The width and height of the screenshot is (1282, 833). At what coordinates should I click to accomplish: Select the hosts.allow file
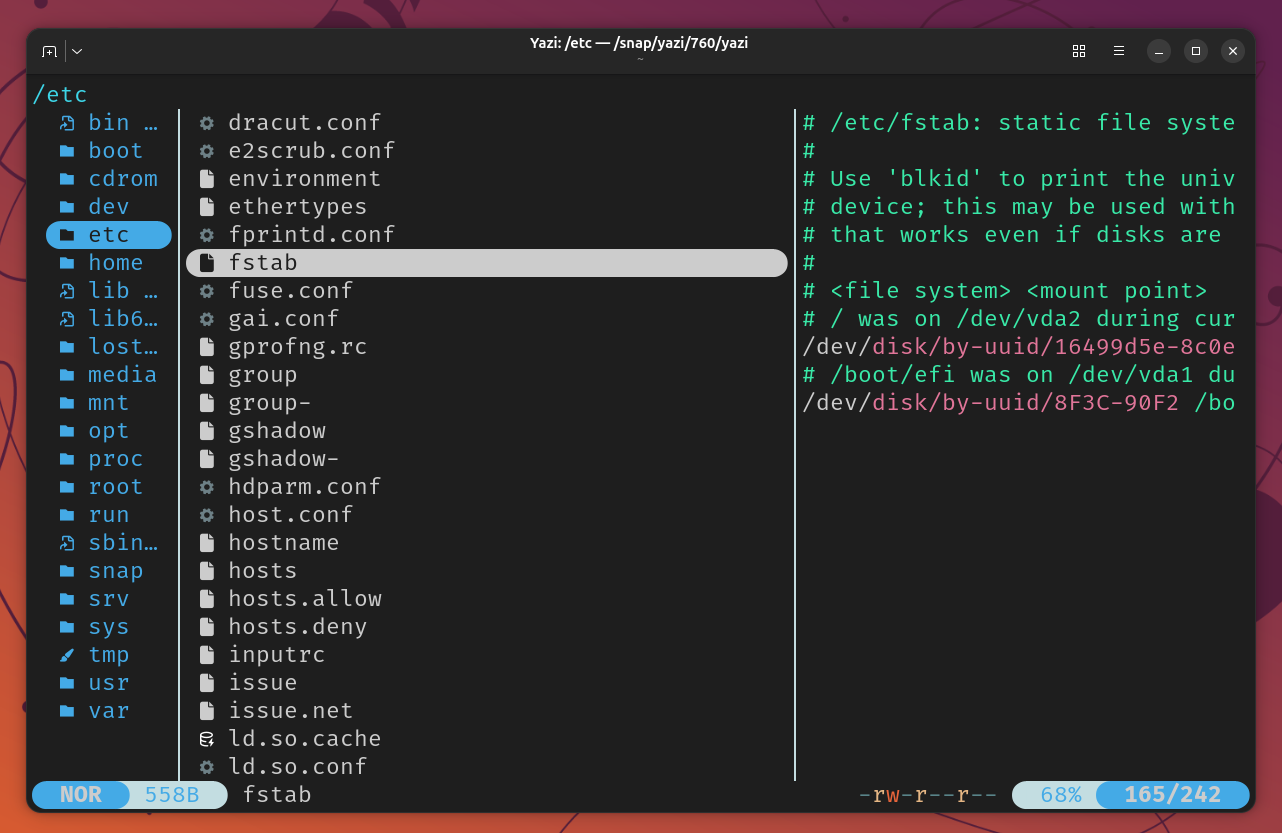[305, 599]
